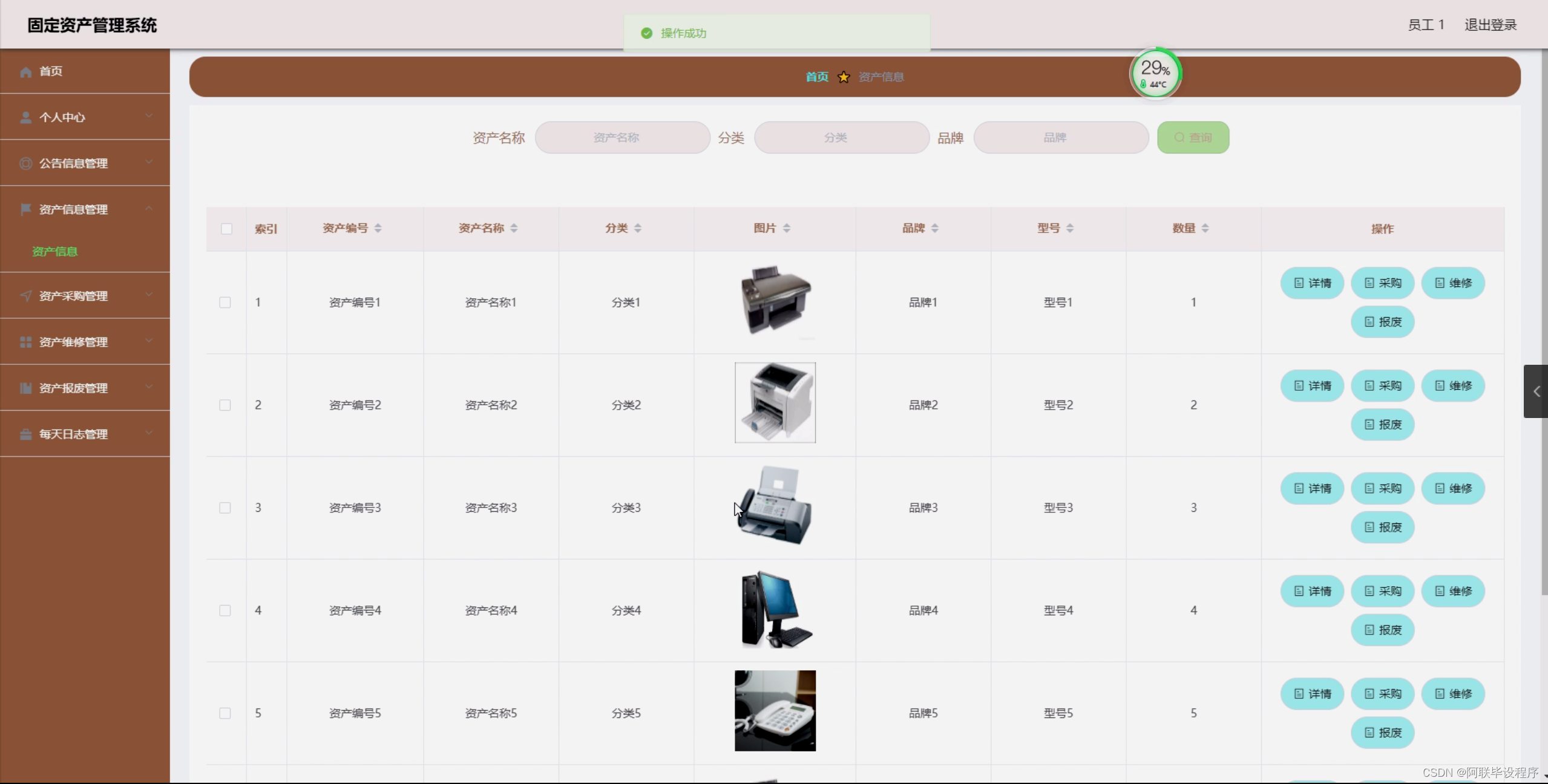
Task: Click the home icon in sidebar
Action: pos(25,72)
